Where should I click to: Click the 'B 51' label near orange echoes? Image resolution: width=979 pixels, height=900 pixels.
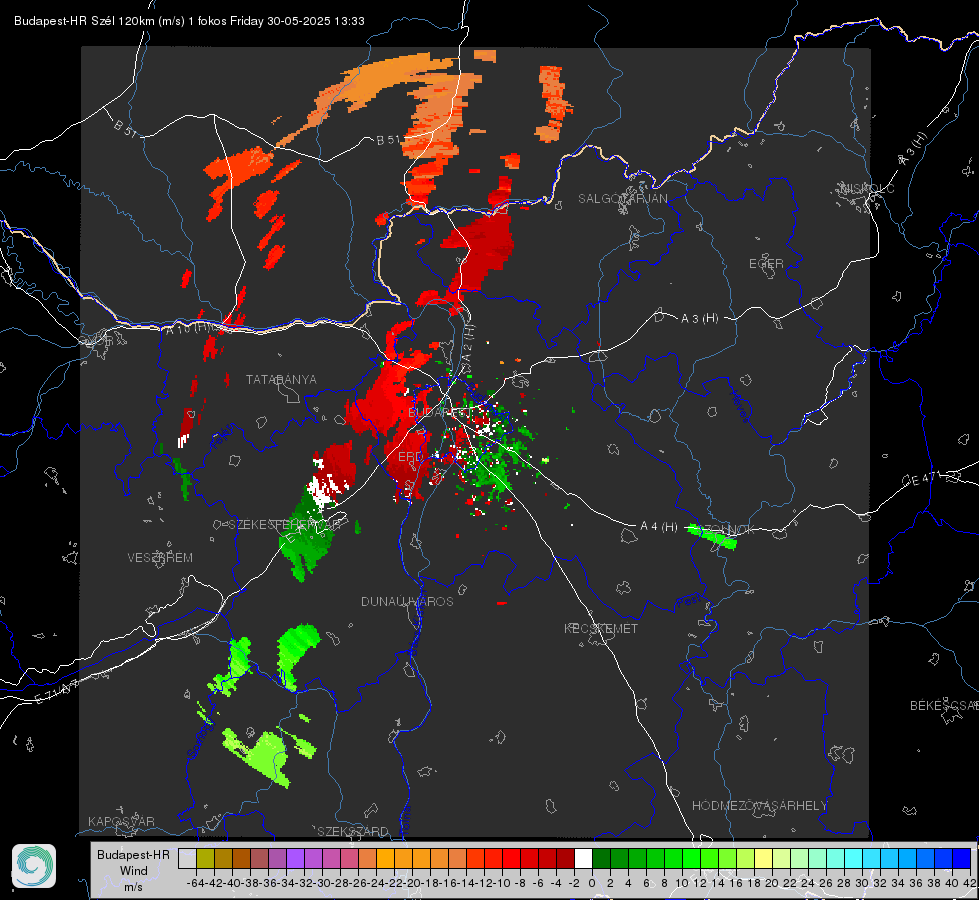pos(388,140)
